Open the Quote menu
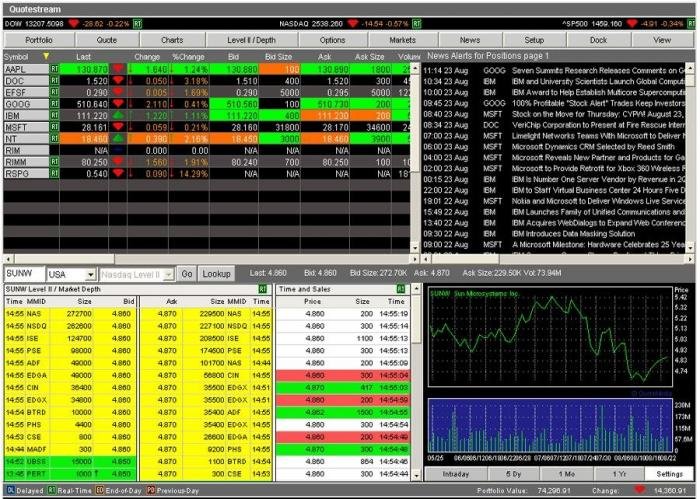The height and width of the screenshot is (499, 700). 107,40
